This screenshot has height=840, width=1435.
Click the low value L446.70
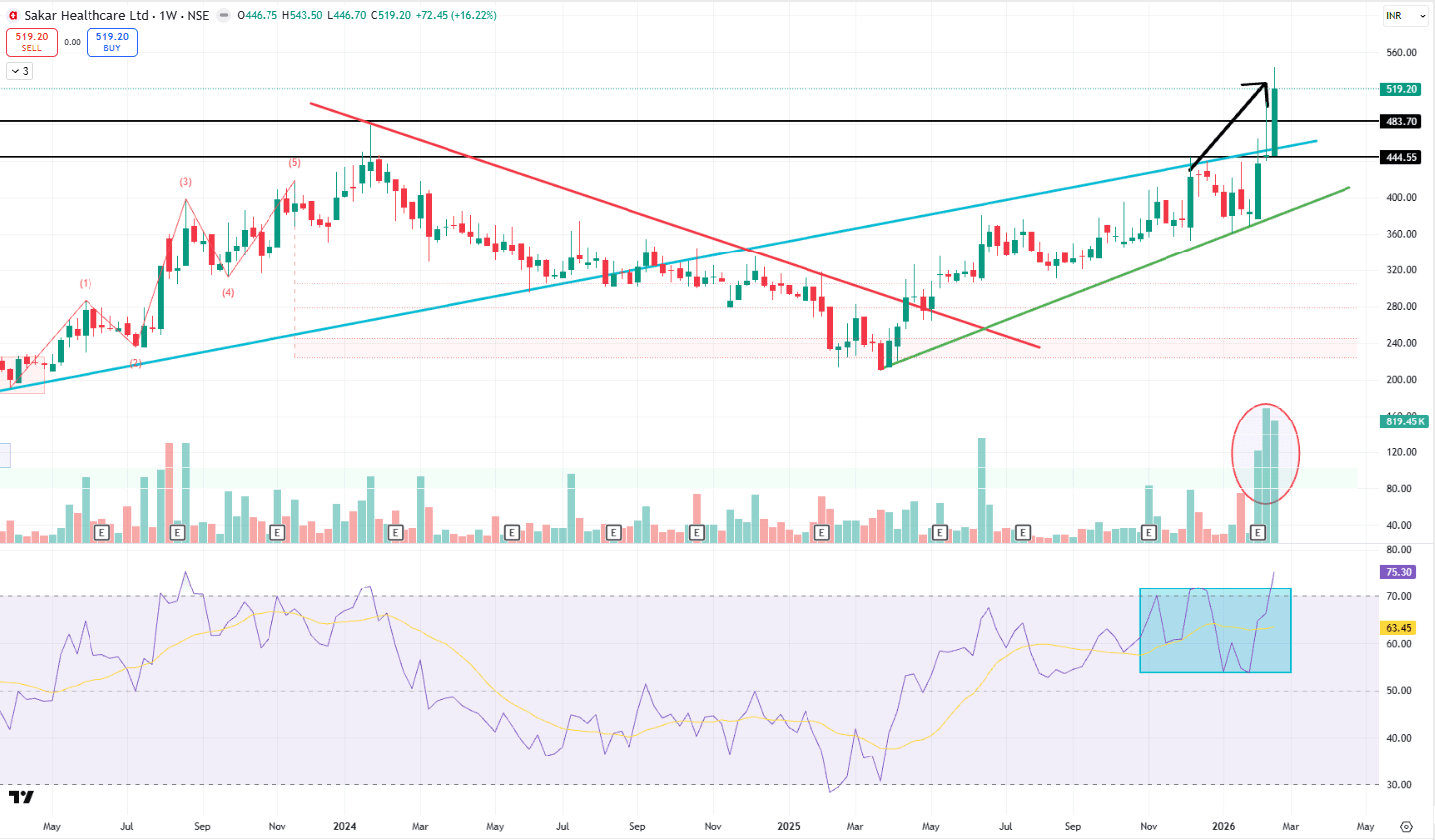pos(347,16)
